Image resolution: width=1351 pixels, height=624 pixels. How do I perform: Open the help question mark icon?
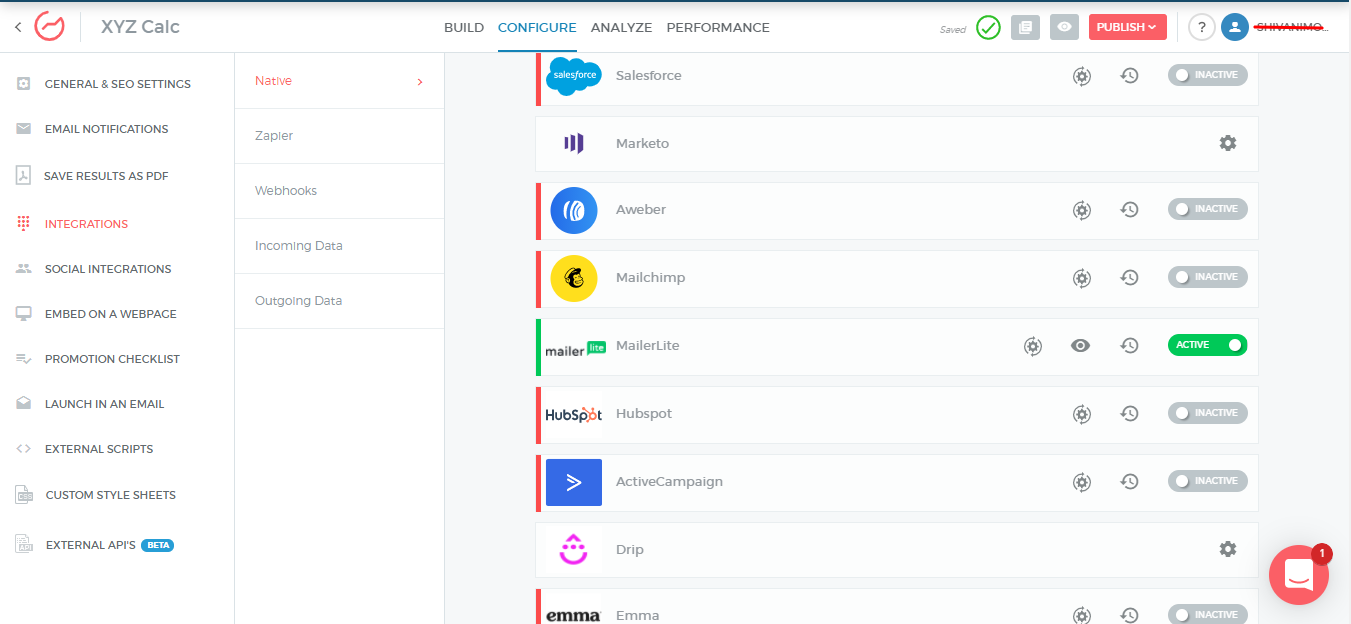click(x=1202, y=28)
